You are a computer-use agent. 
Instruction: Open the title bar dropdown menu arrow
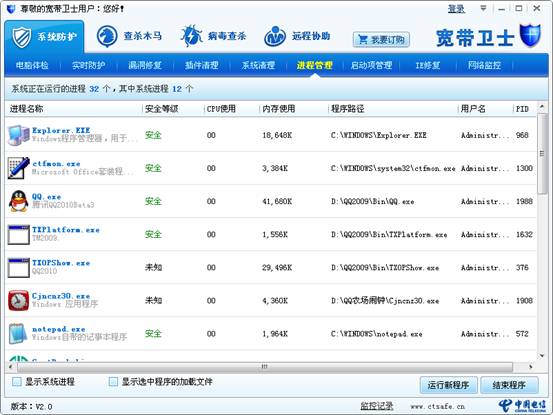[x=483, y=8]
